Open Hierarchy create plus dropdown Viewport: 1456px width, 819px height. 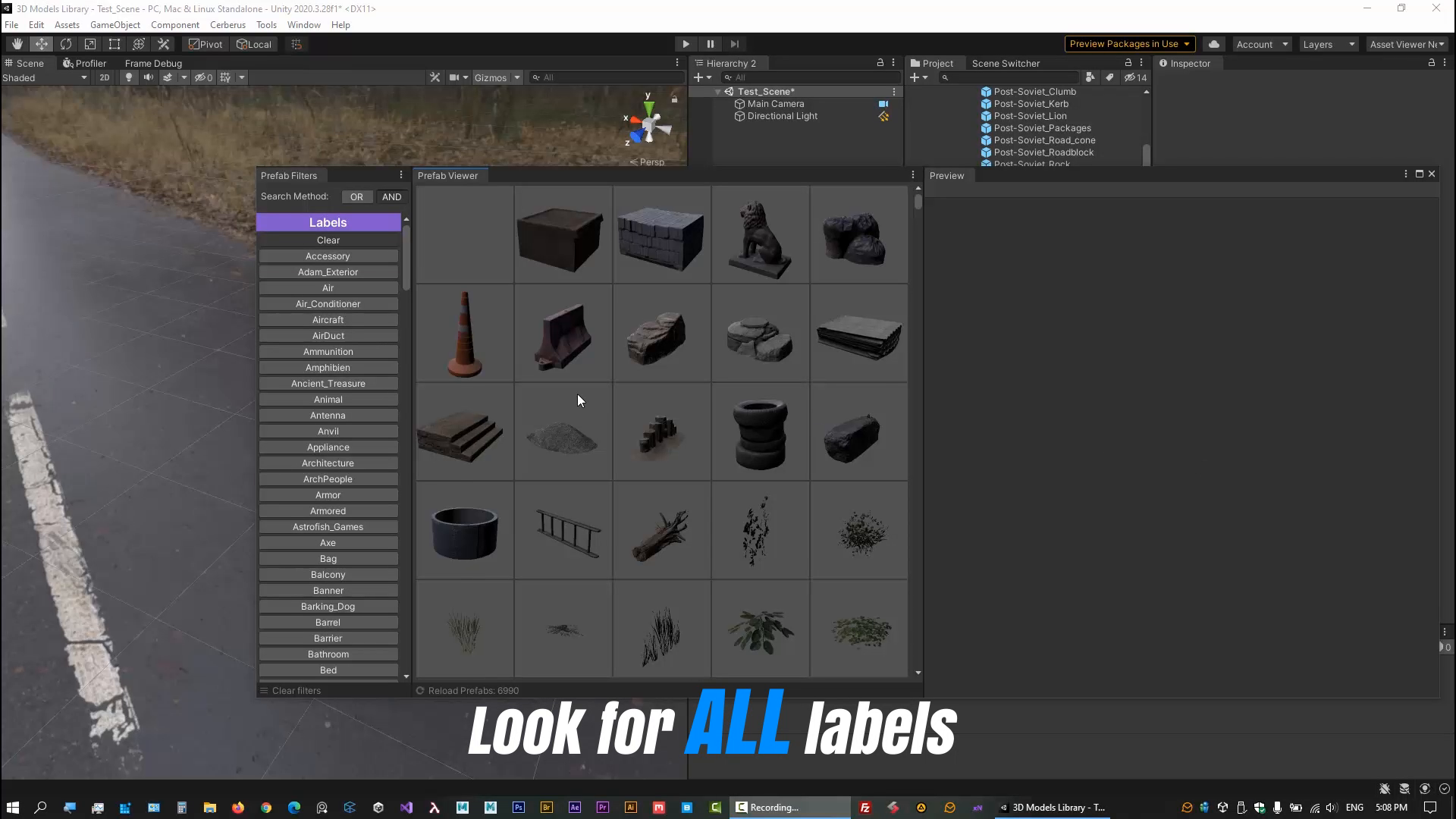(703, 77)
